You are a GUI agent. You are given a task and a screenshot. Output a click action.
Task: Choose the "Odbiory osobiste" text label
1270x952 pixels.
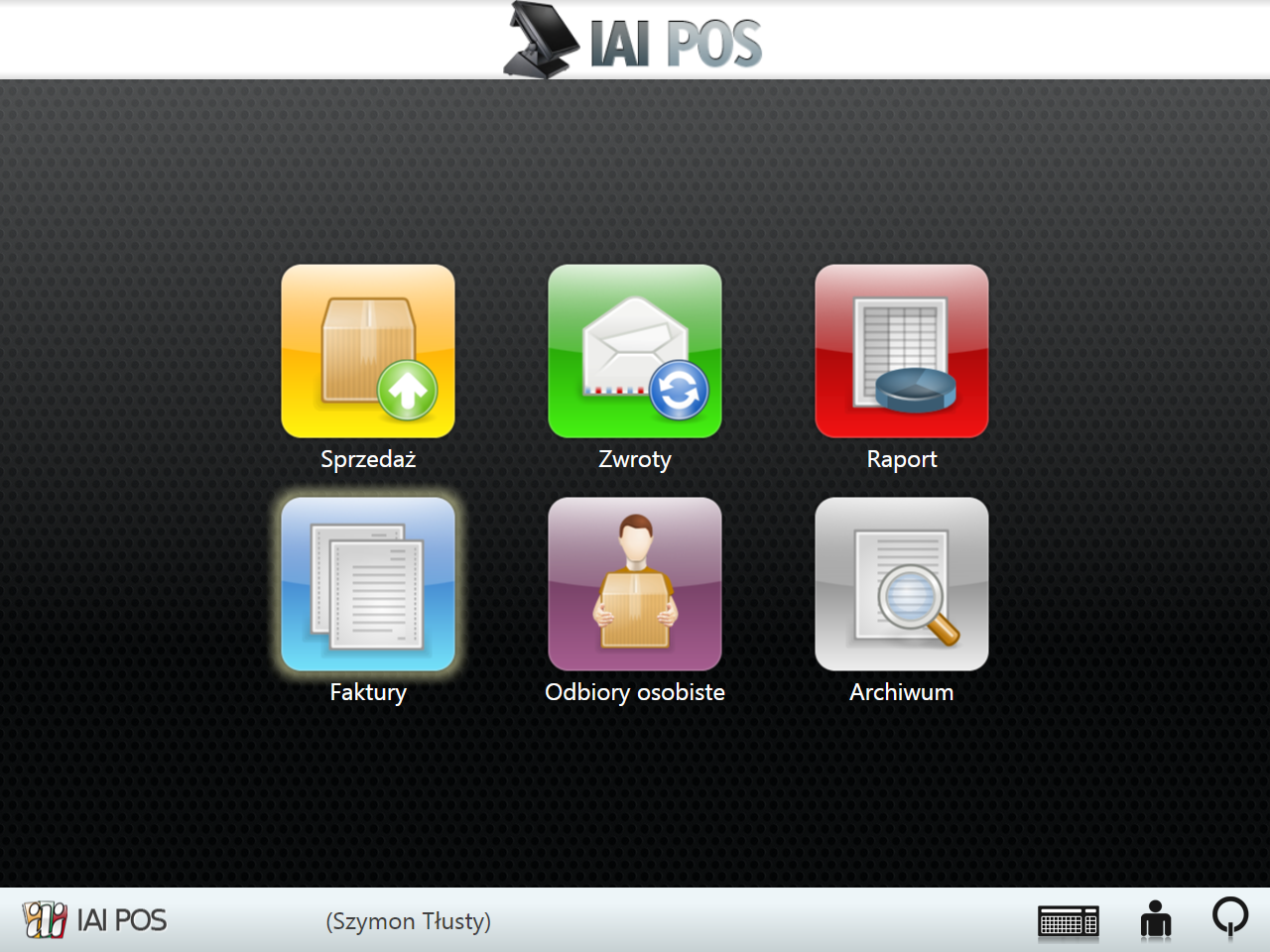click(635, 692)
